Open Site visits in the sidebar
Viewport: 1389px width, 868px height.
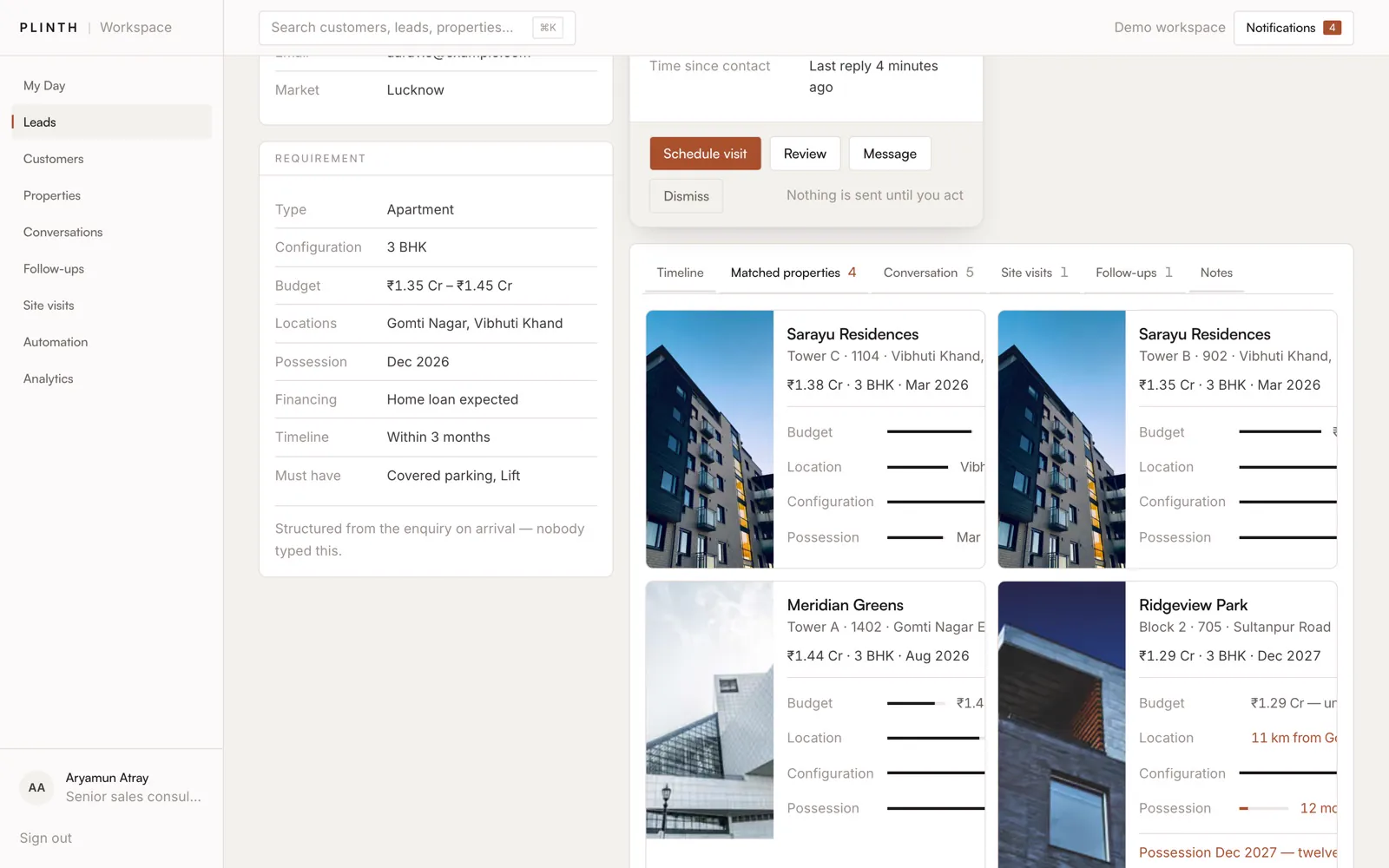111,306
